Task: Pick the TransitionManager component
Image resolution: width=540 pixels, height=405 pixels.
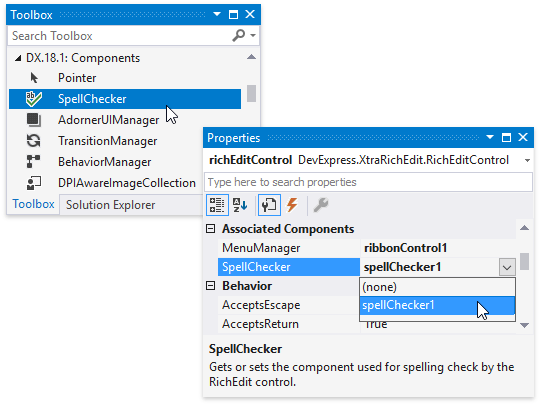Action: tap(107, 141)
